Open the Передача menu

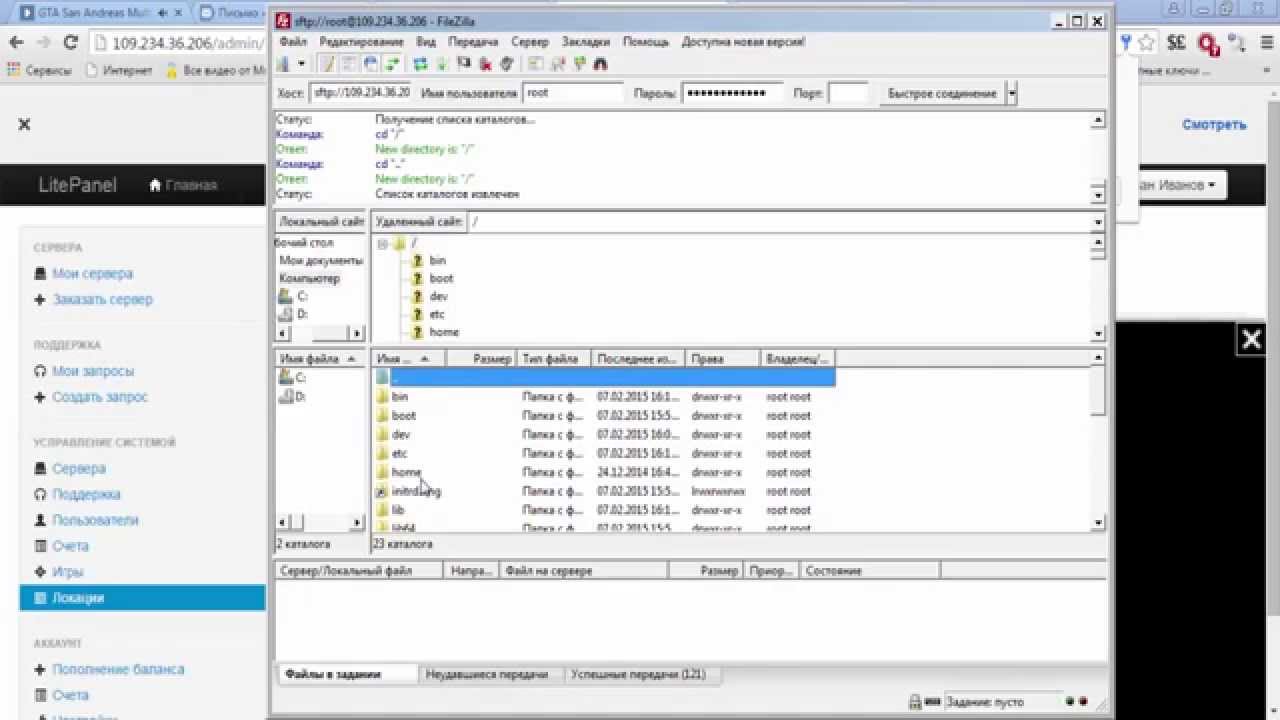(x=473, y=42)
